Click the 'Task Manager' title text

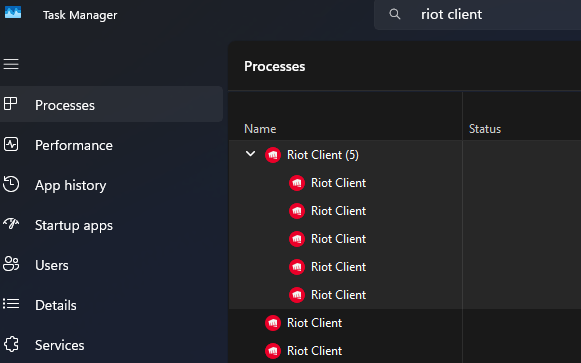pos(80,15)
